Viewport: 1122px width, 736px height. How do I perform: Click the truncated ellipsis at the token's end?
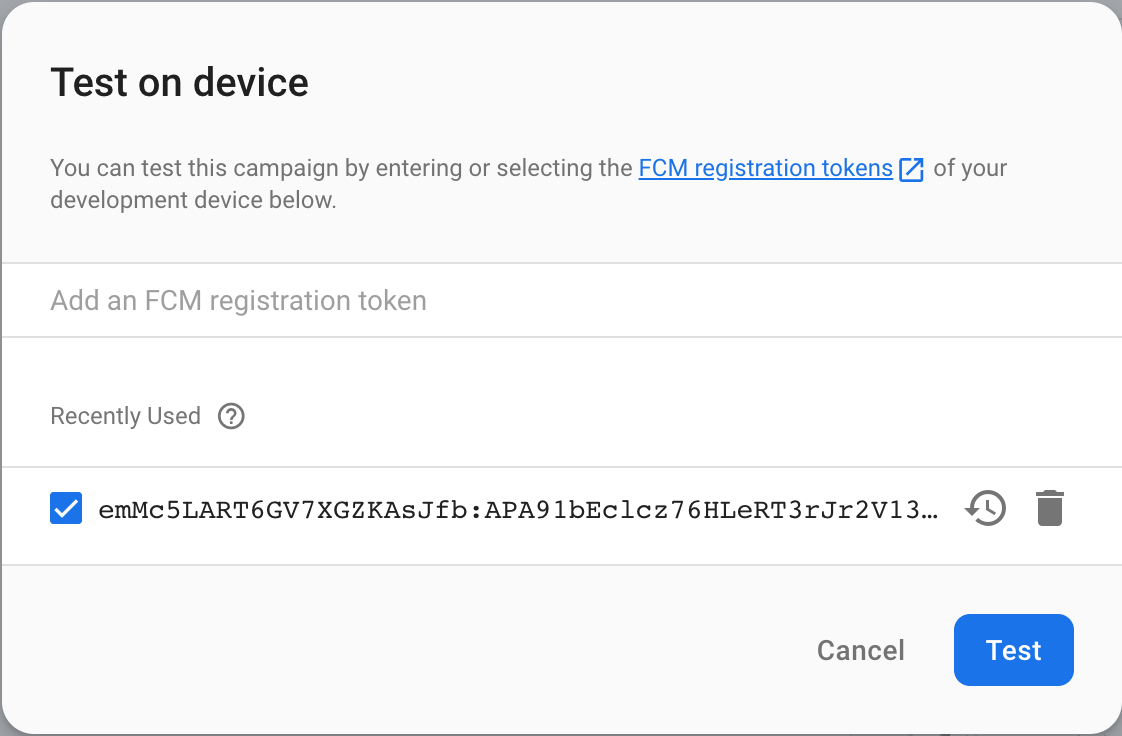click(930, 512)
